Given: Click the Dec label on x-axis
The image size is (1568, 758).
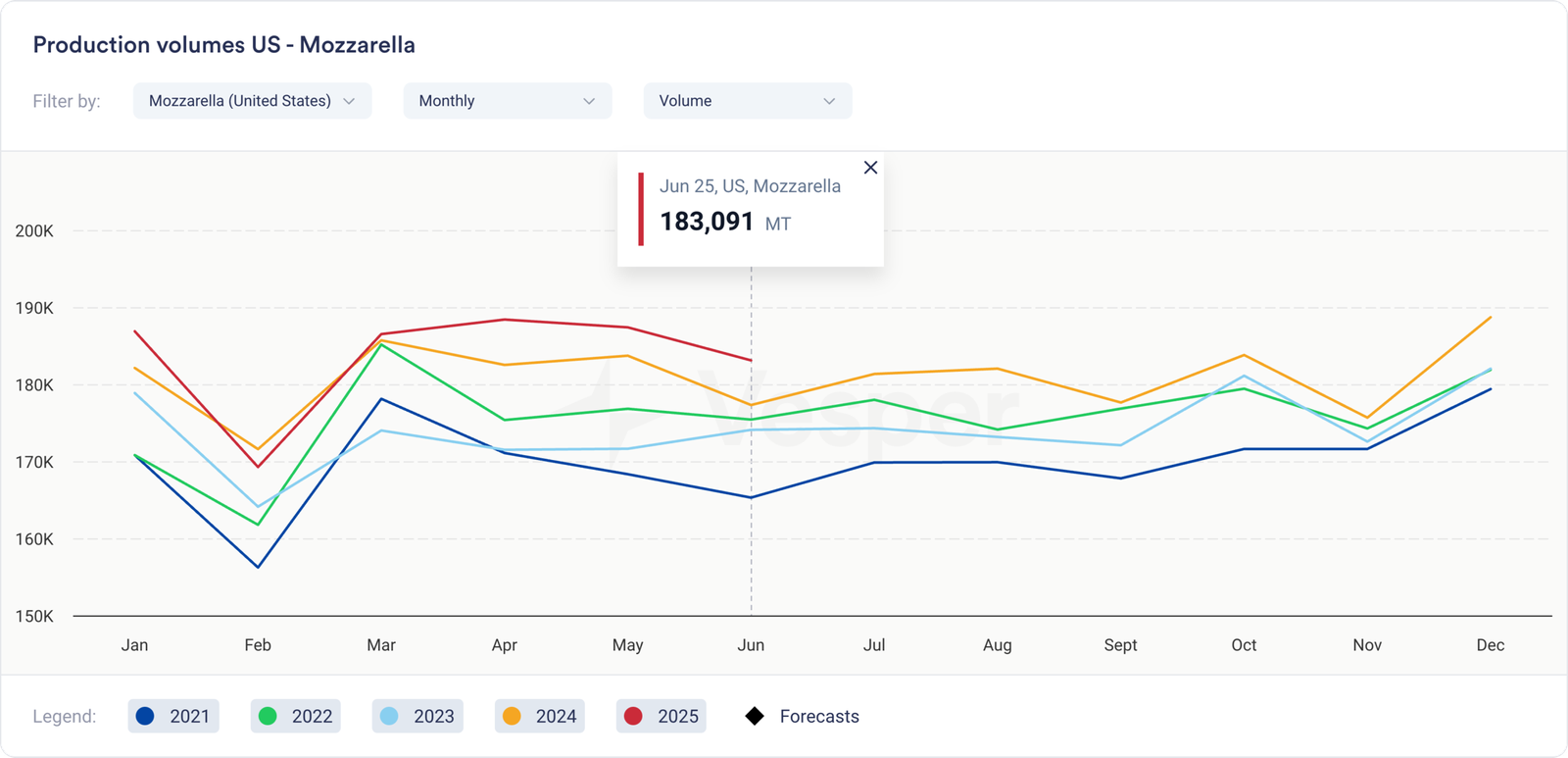Looking at the screenshot, I should click(1490, 644).
